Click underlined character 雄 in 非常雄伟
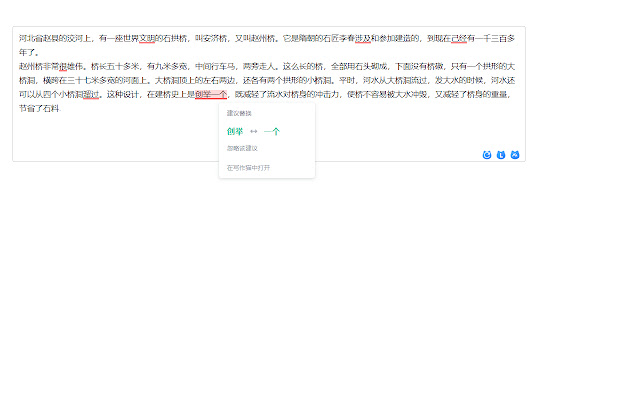Viewport: 640px width, 400px height. 62,67
